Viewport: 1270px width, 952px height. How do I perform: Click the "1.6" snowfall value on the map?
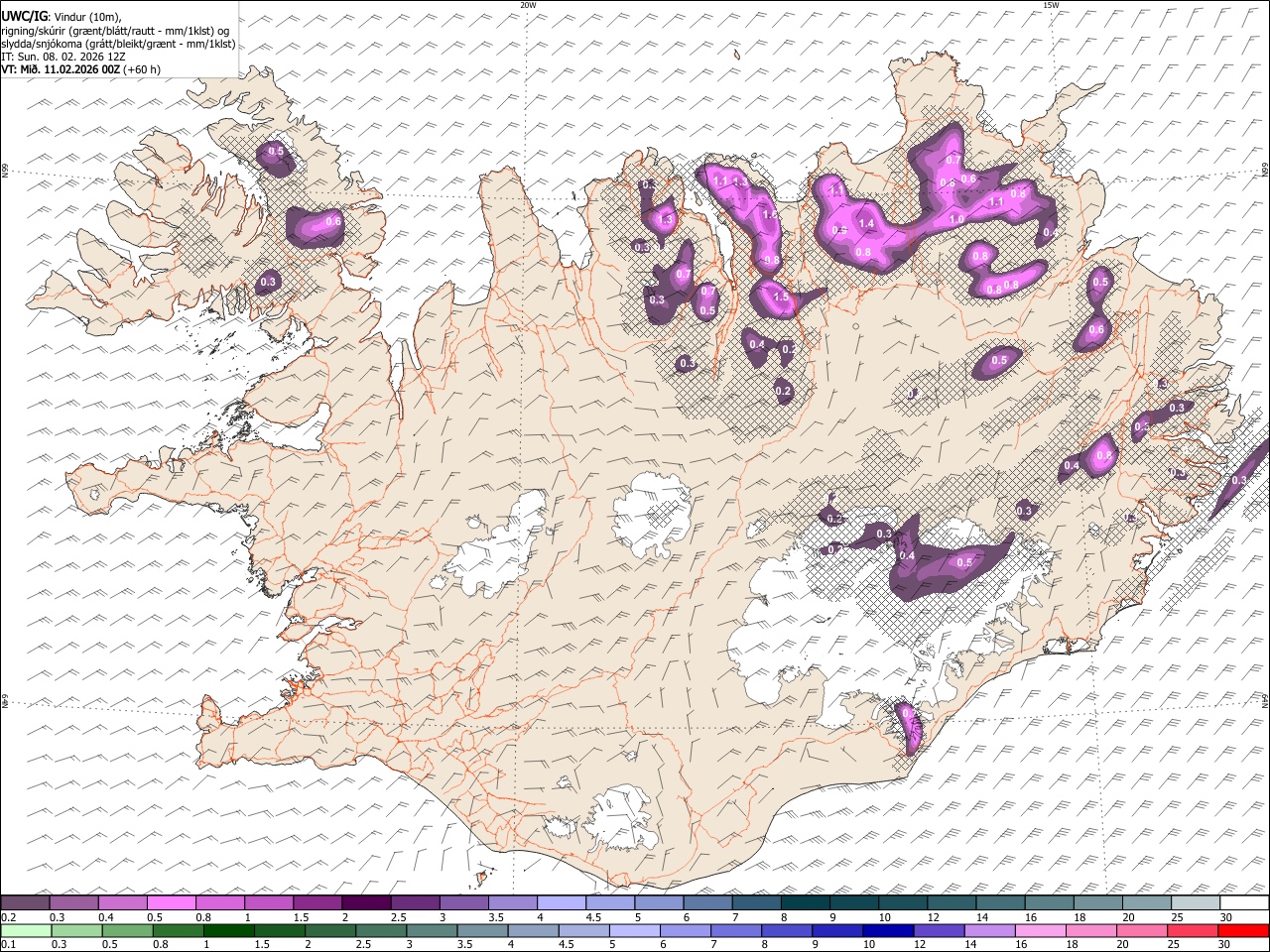769,214
